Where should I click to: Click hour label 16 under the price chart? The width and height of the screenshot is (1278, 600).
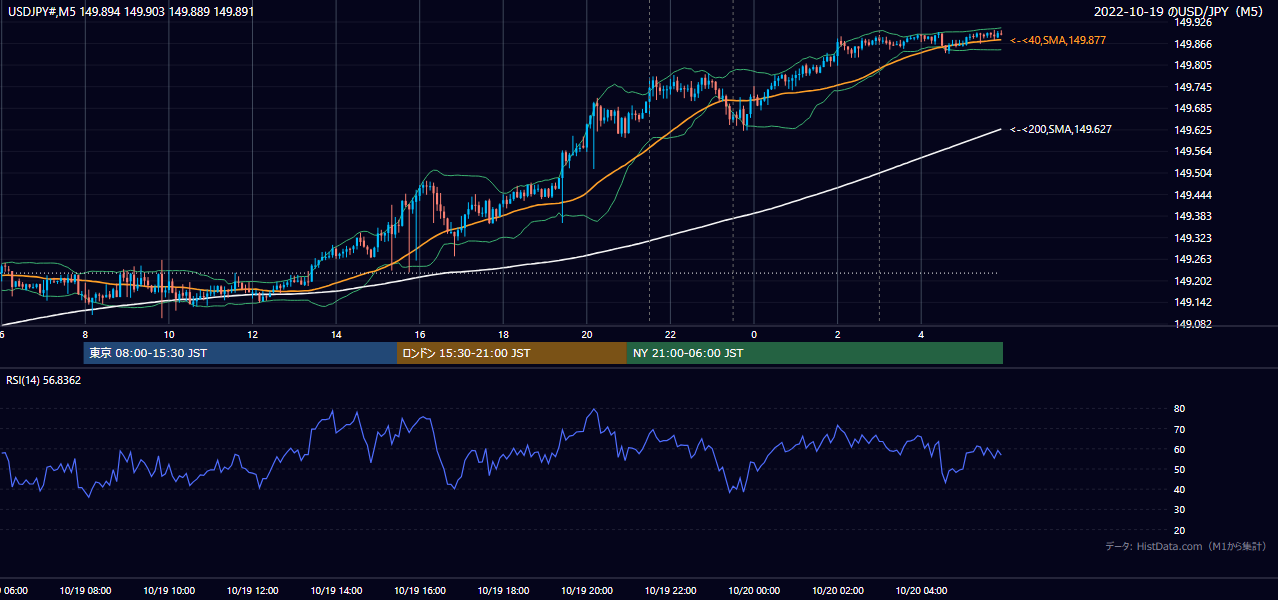click(420, 334)
